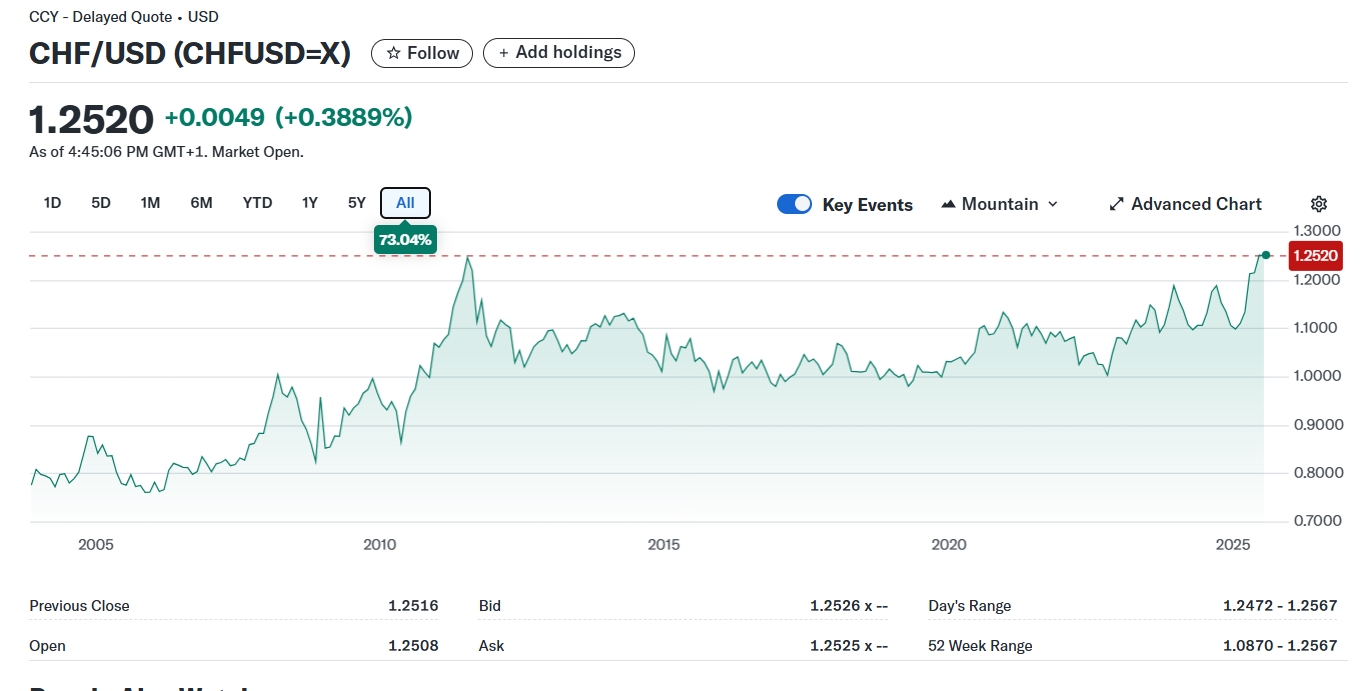
Task: Click the plus icon on Add holdings
Action: [x=503, y=53]
